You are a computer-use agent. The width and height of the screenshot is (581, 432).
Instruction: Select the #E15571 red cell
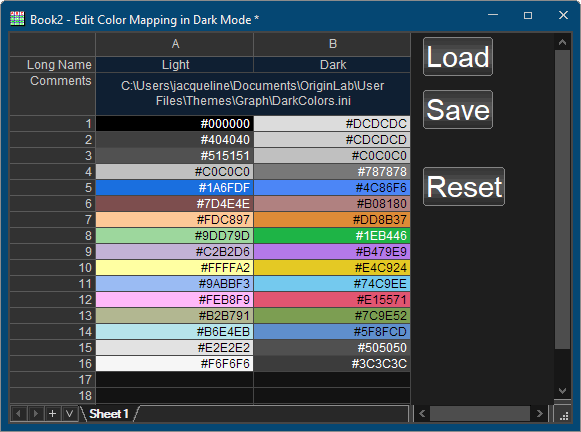pos(332,299)
